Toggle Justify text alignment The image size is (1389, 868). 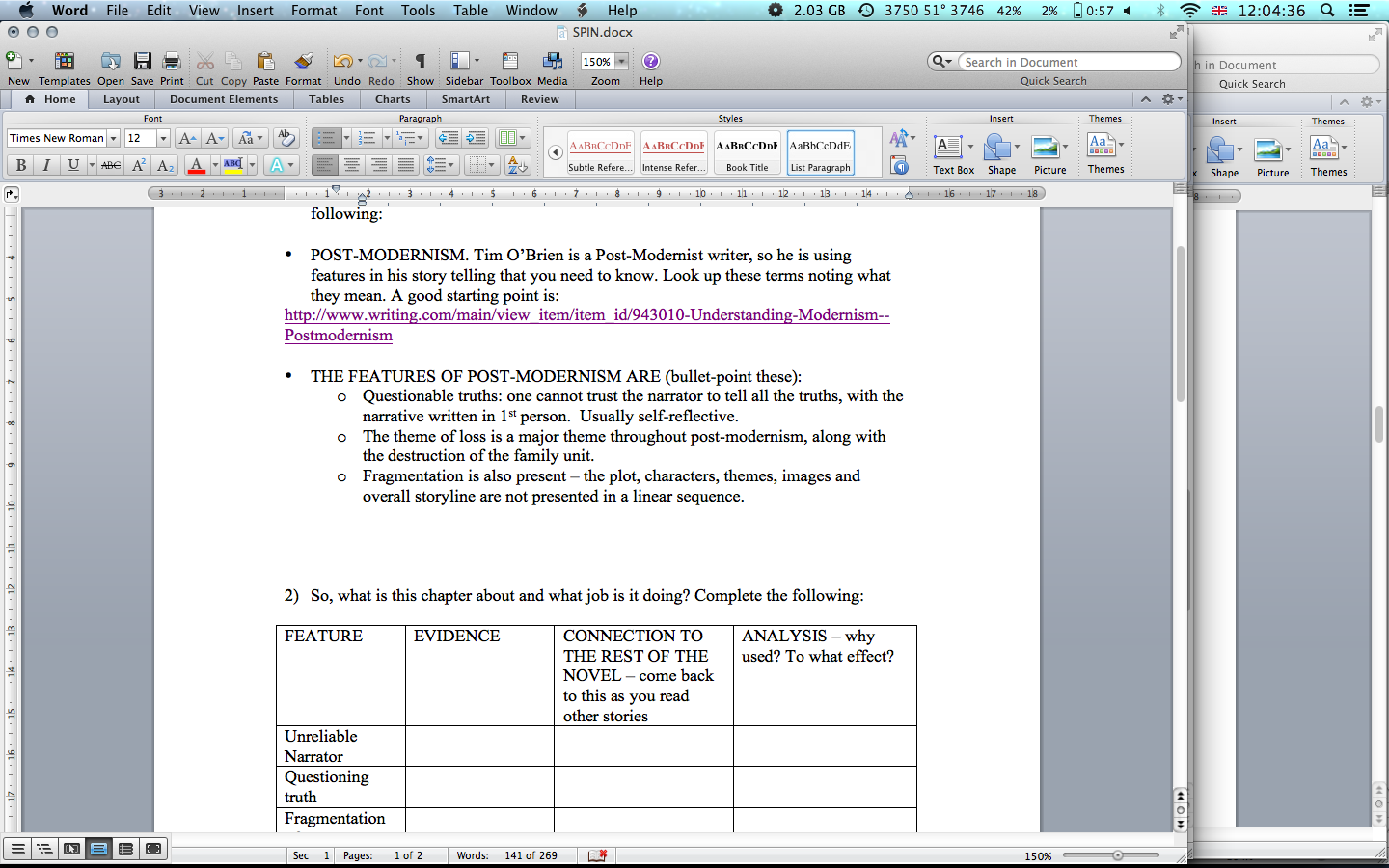tap(406, 165)
